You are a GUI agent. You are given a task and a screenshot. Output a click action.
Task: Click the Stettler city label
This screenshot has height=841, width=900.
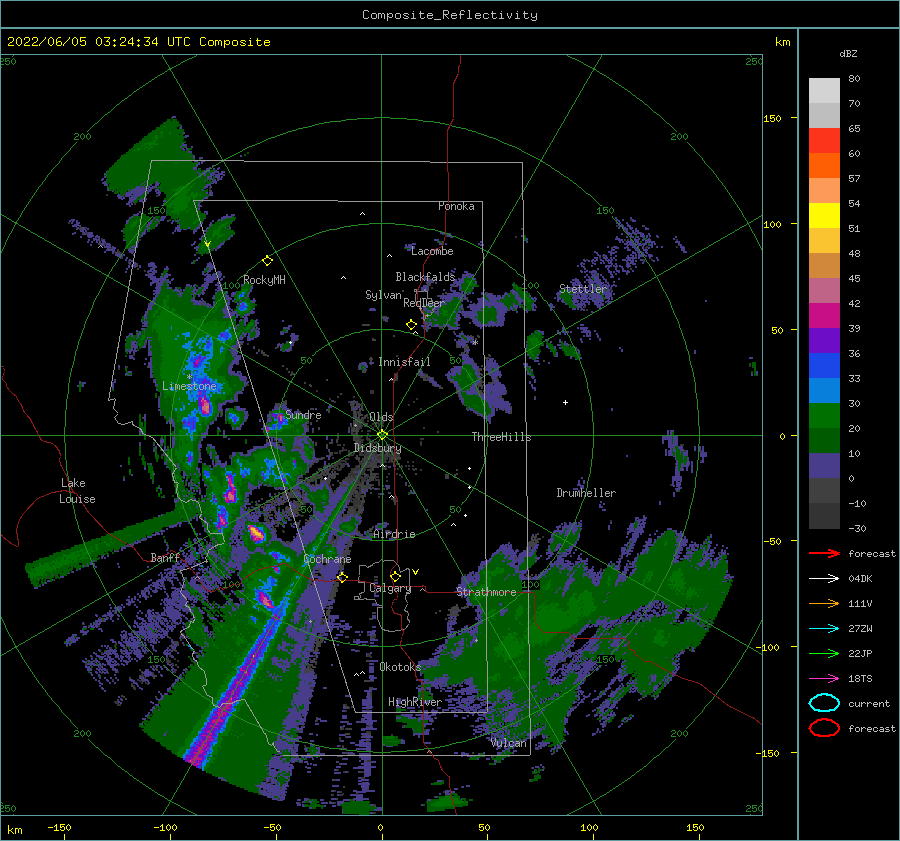(583, 289)
